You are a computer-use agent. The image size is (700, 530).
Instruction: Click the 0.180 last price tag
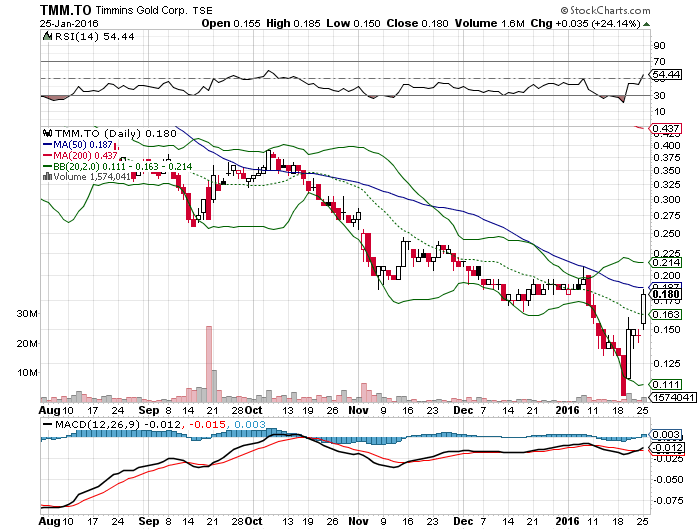666,294
